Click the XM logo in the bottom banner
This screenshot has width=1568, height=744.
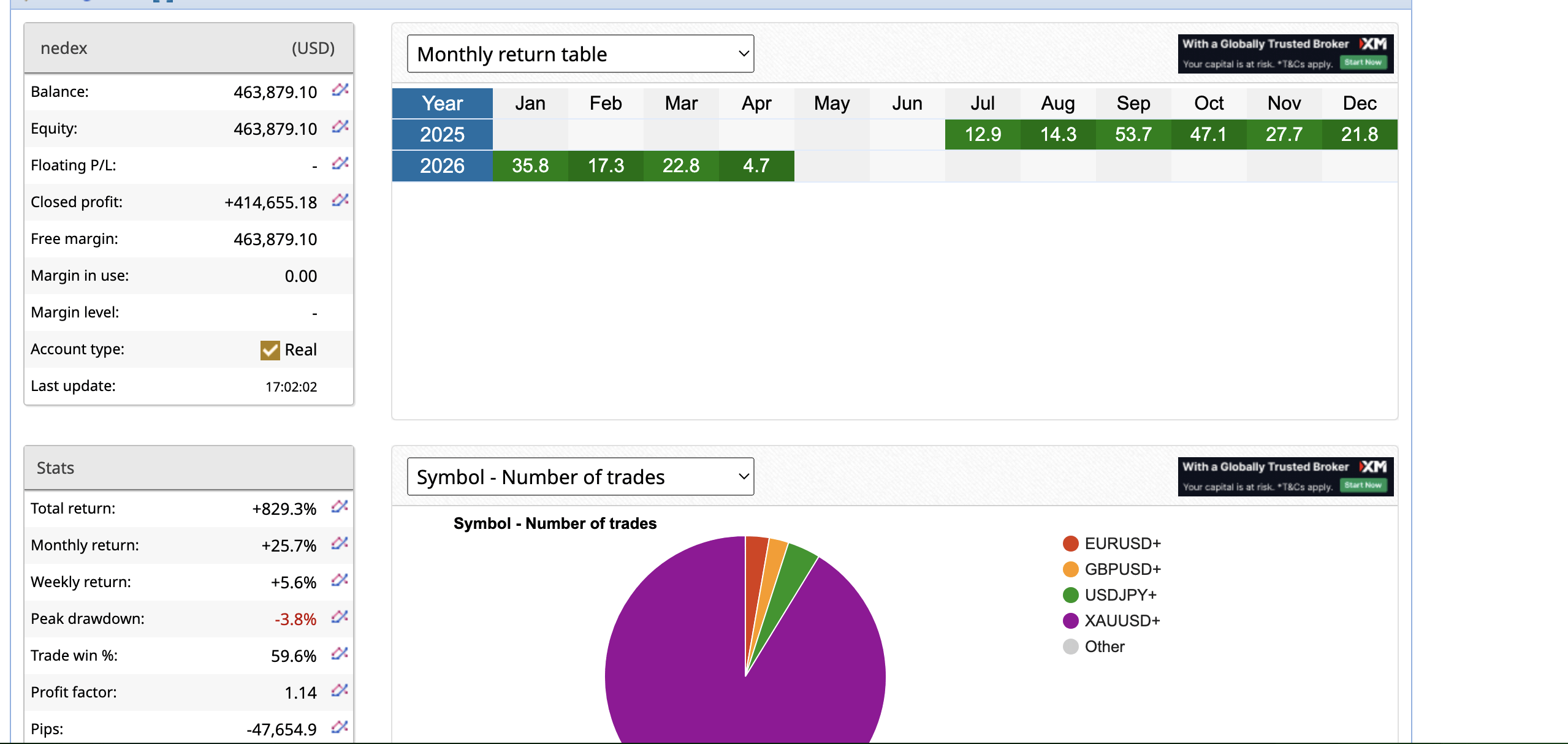pos(1374,466)
